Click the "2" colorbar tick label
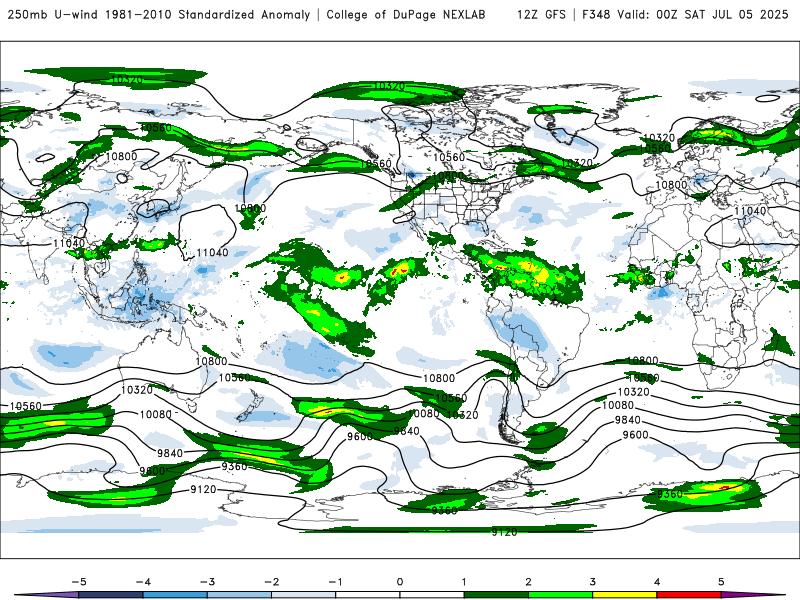This screenshot has width=800, height=600. pyautogui.click(x=529, y=582)
